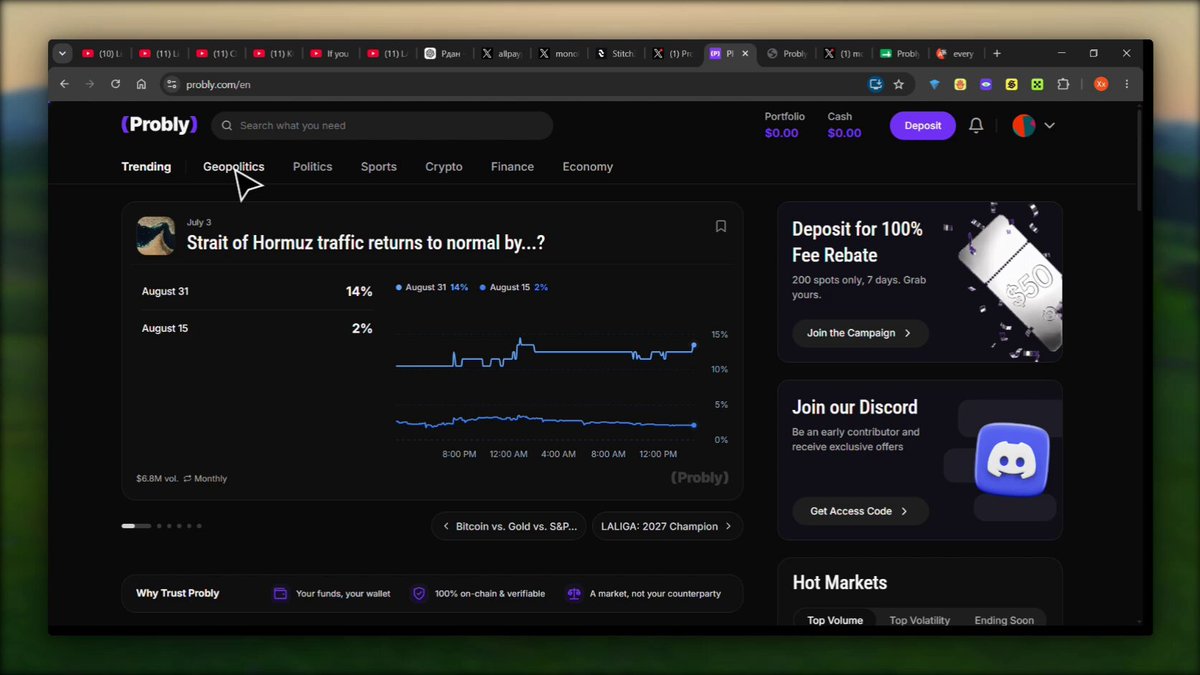Select the Top Volume tab
This screenshot has height=675, width=1200.
tap(835, 620)
